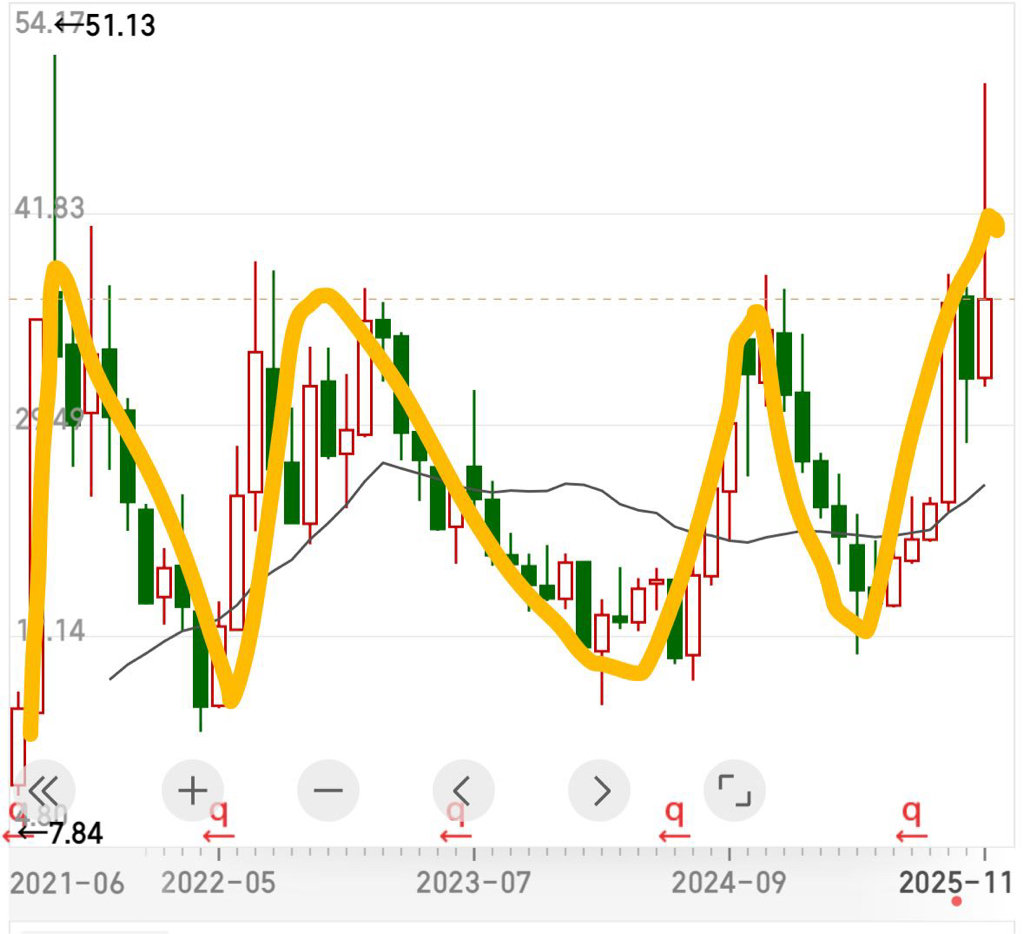Open the fullscreen view with the corner-brackets icon
1024x934 pixels.
[735, 791]
